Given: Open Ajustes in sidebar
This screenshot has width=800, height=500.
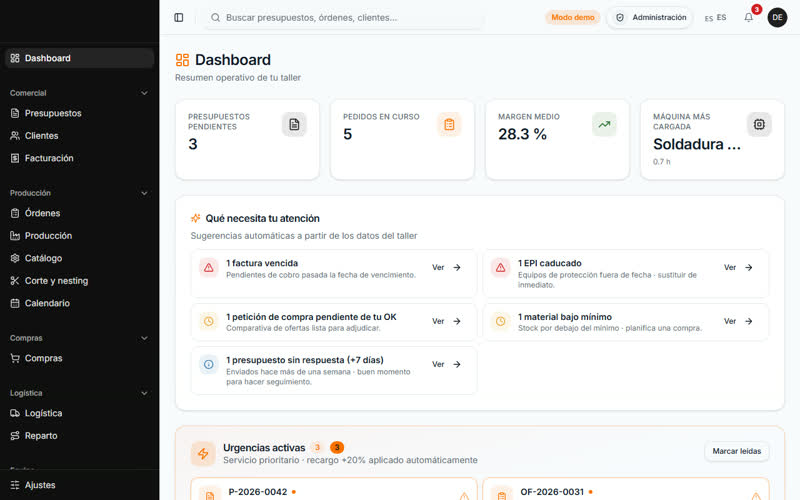Looking at the screenshot, I should click(x=80, y=485).
